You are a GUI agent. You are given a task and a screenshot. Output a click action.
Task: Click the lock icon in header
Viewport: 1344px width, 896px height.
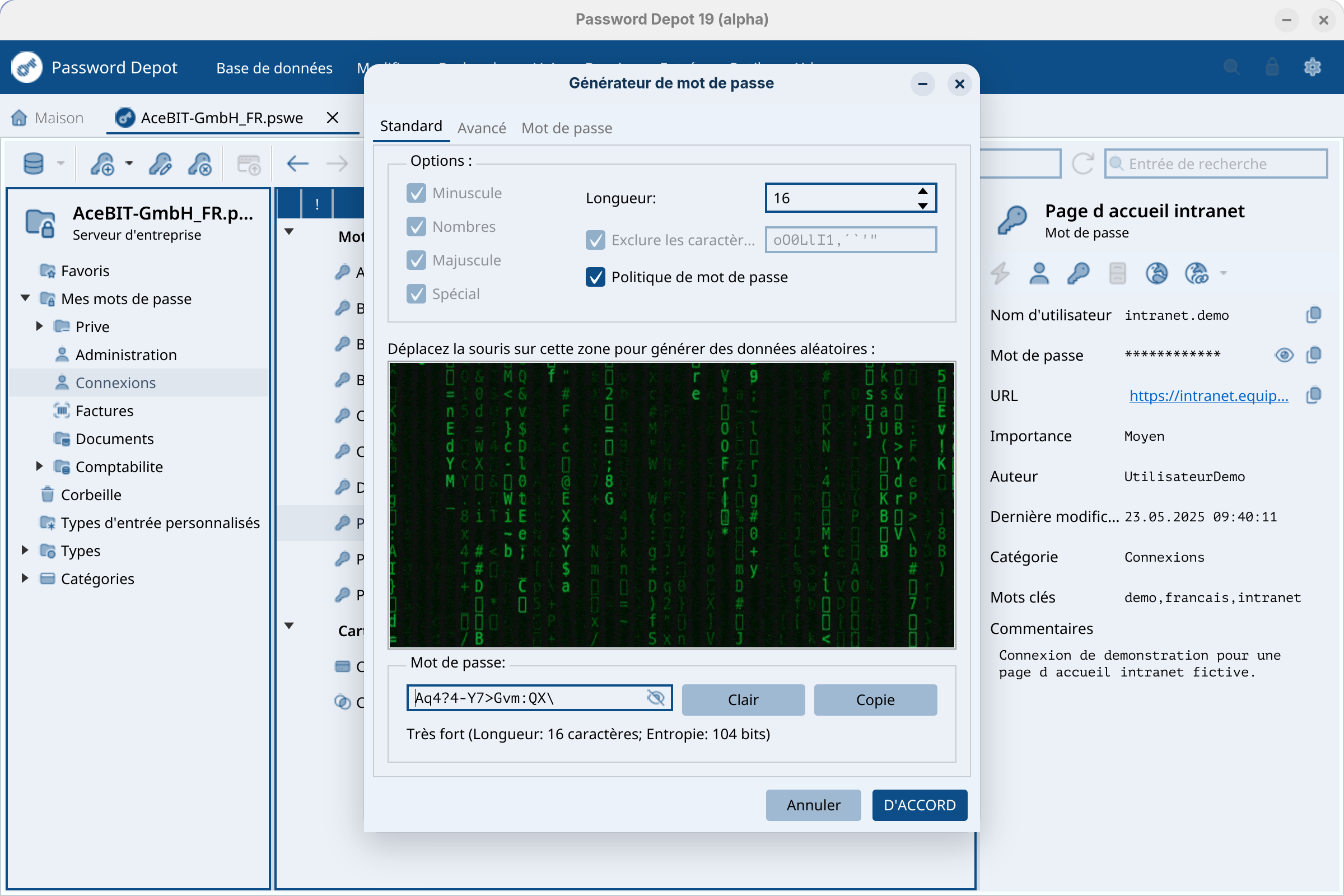tap(1272, 67)
